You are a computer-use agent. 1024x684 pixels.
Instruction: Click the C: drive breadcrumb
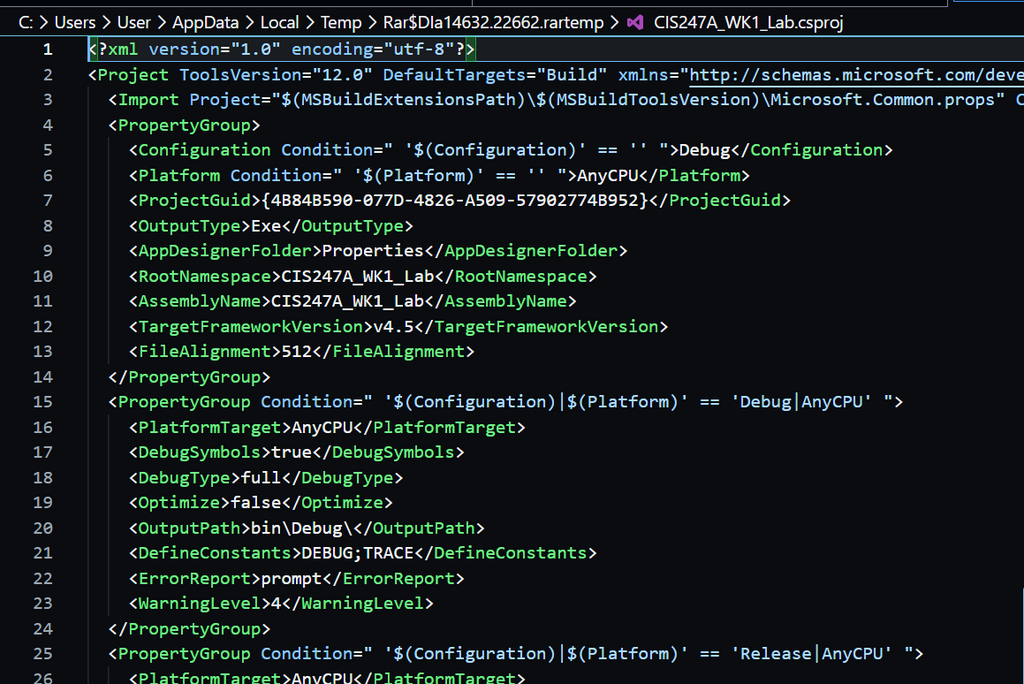pos(31,22)
